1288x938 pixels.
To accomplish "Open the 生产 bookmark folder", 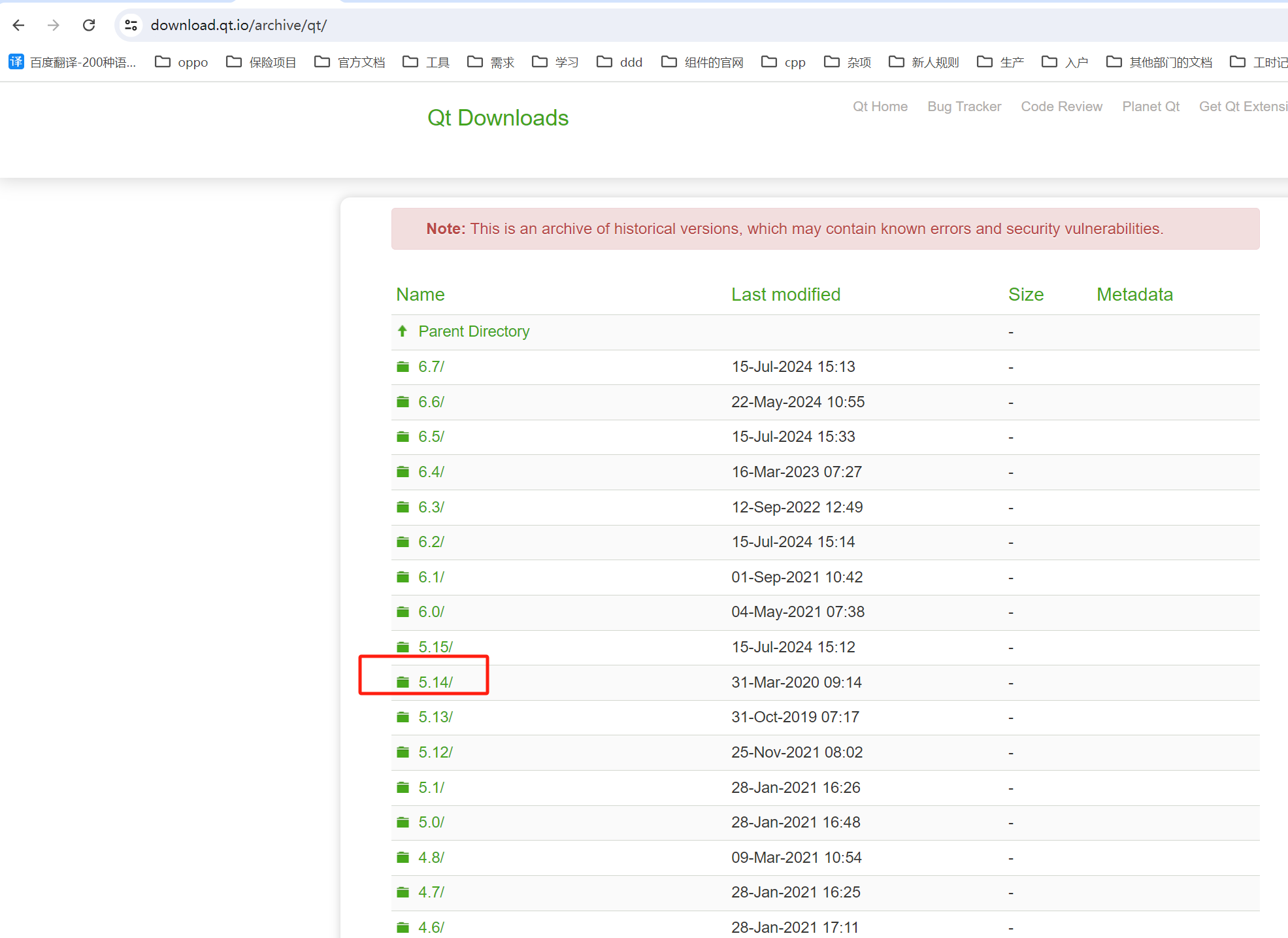I will click(1000, 62).
